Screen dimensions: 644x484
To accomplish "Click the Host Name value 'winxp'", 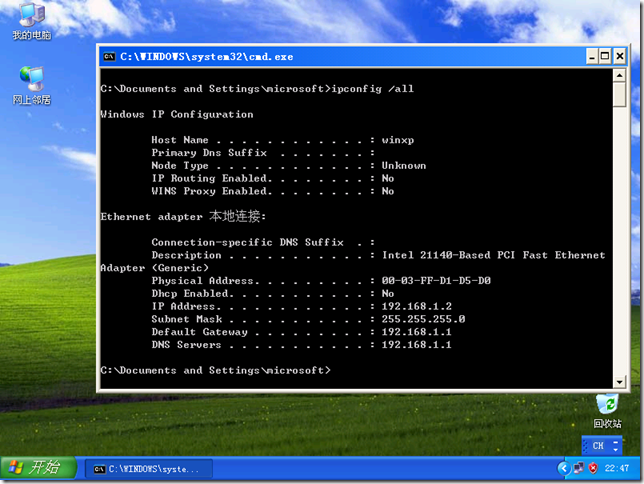I will (x=398, y=140).
